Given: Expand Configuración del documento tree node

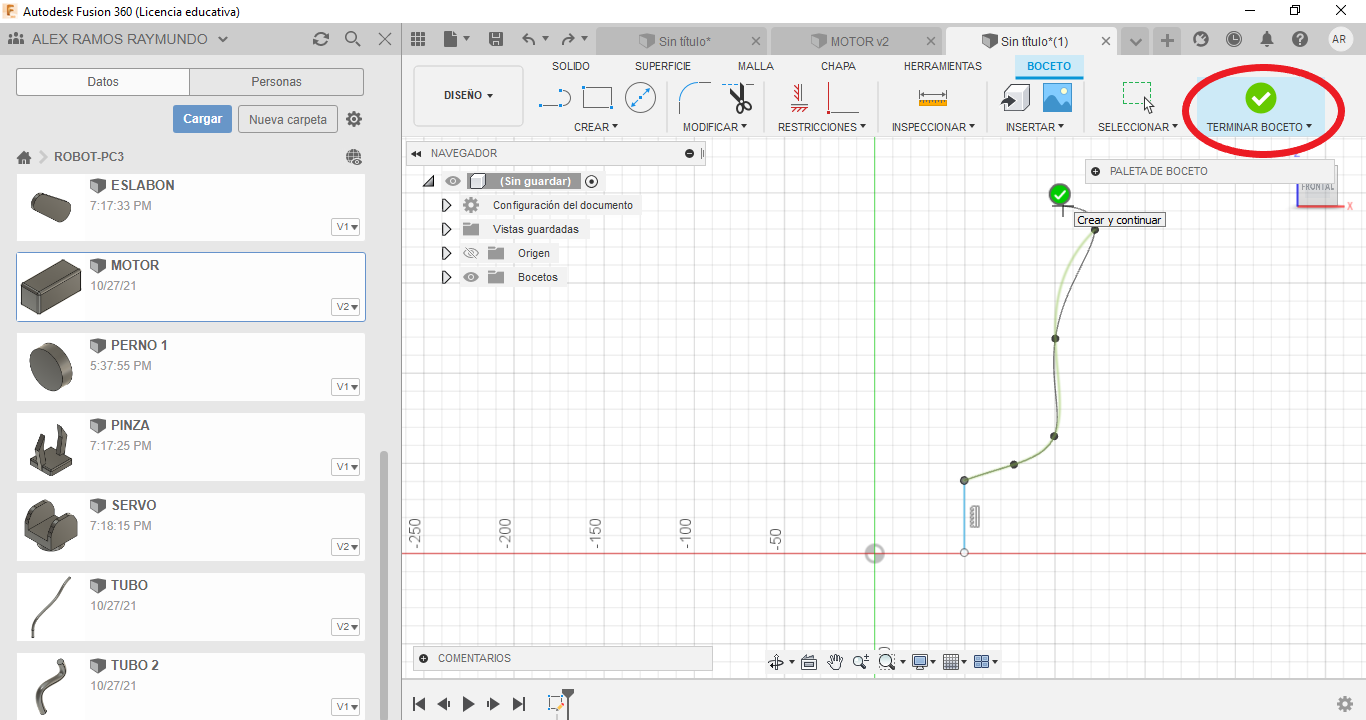Looking at the screenshot, I should click(446, 205).
